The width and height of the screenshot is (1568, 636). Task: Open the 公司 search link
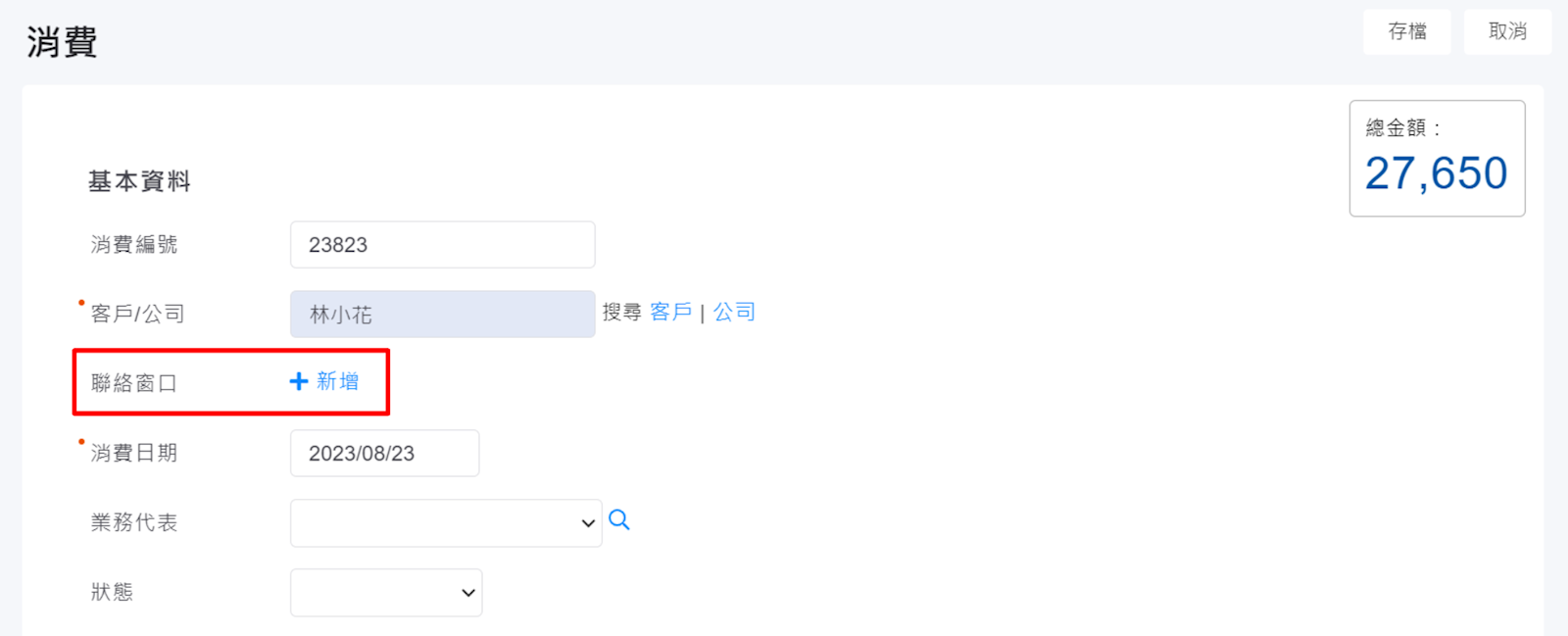coord(734,313)
